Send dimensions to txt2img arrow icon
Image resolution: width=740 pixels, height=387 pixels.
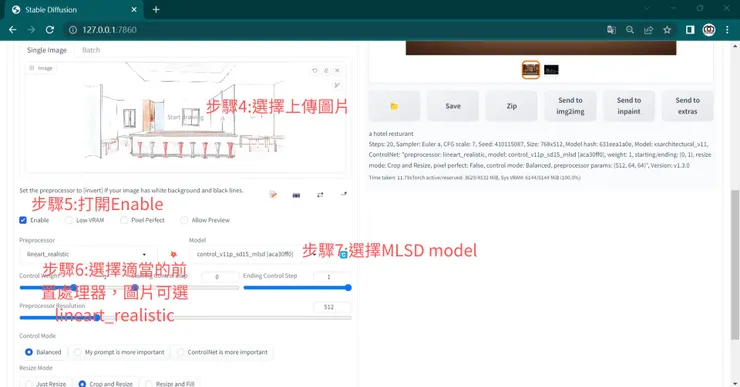(x=344, y=194)
